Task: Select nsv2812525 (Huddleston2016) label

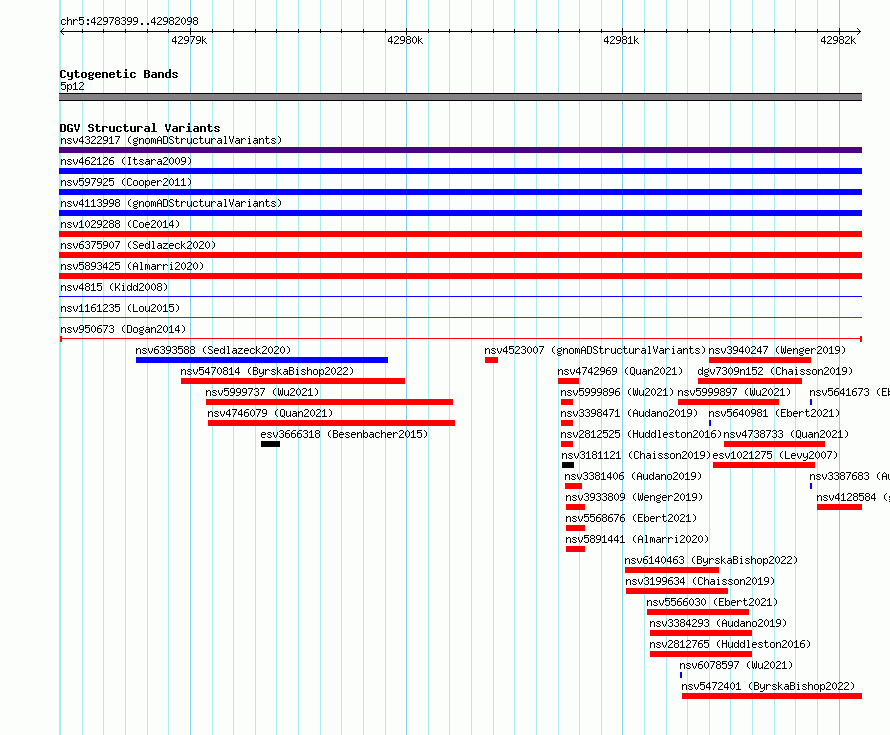Action: (x=641, y=434)
